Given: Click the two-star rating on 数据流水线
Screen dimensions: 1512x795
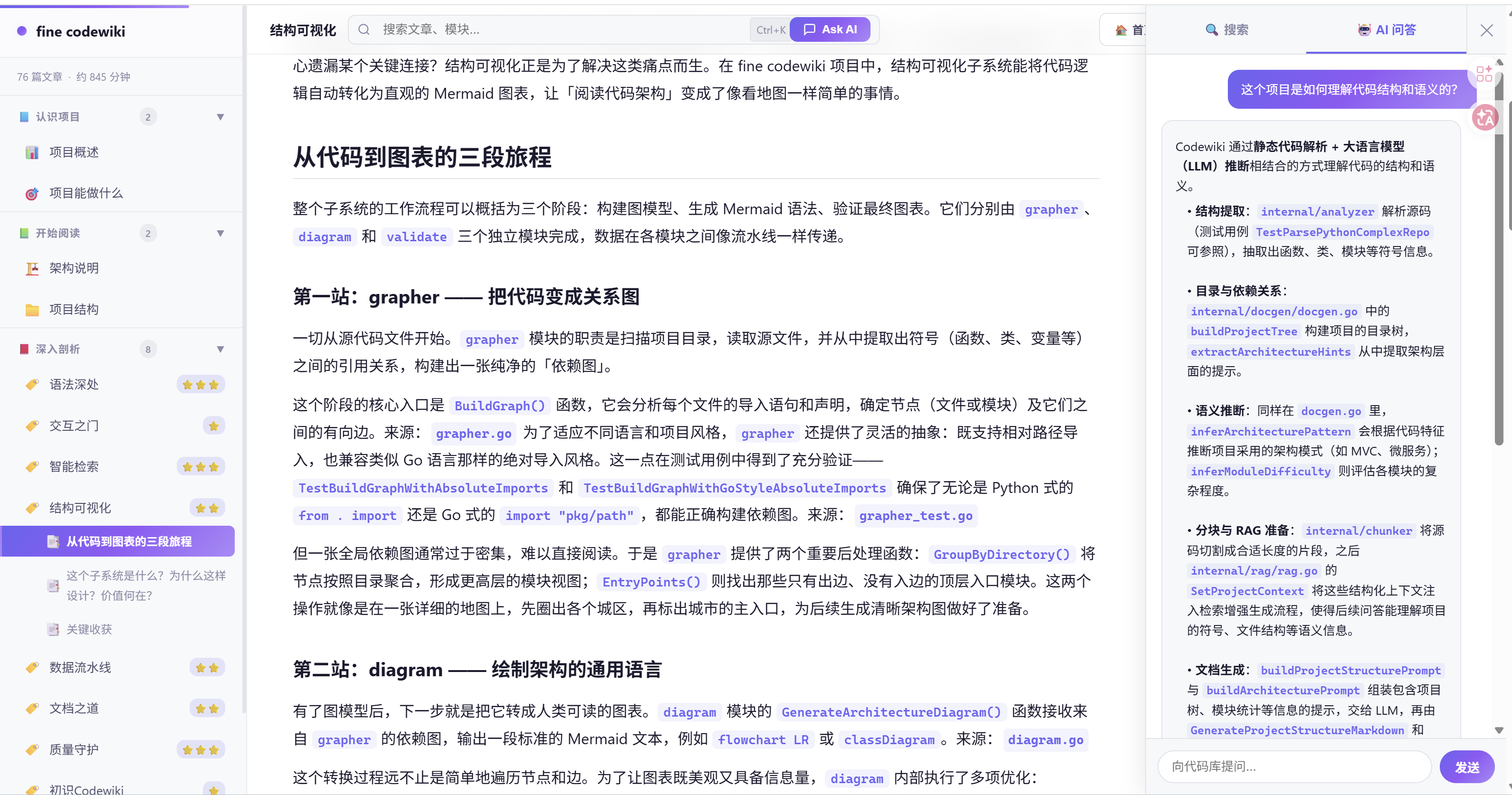Looking at the screenshot, I should 207,668.
